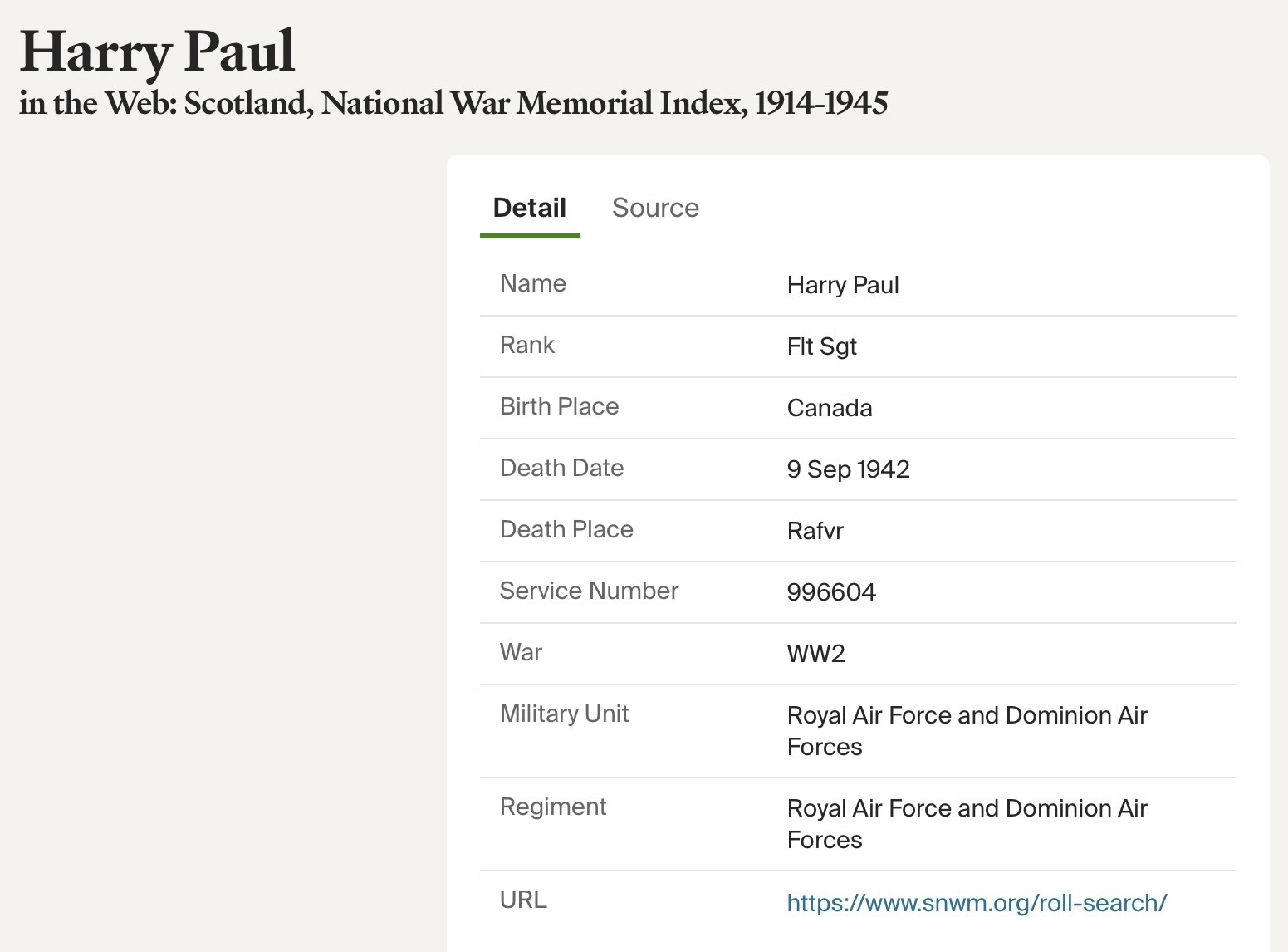The height and width of the screenshot is (952, 1288).
Task: Click the Rank field label
Action: click(x=526, y=345)
